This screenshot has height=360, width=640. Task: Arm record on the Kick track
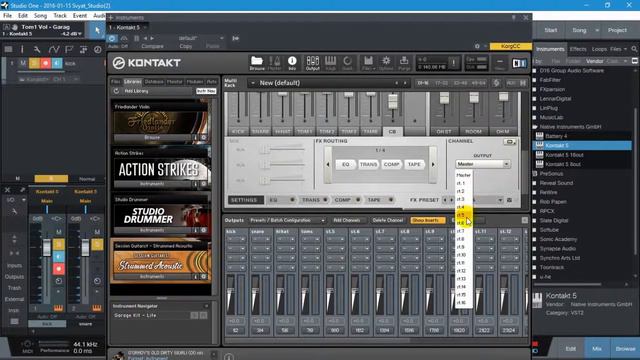(x=46, y=63)
